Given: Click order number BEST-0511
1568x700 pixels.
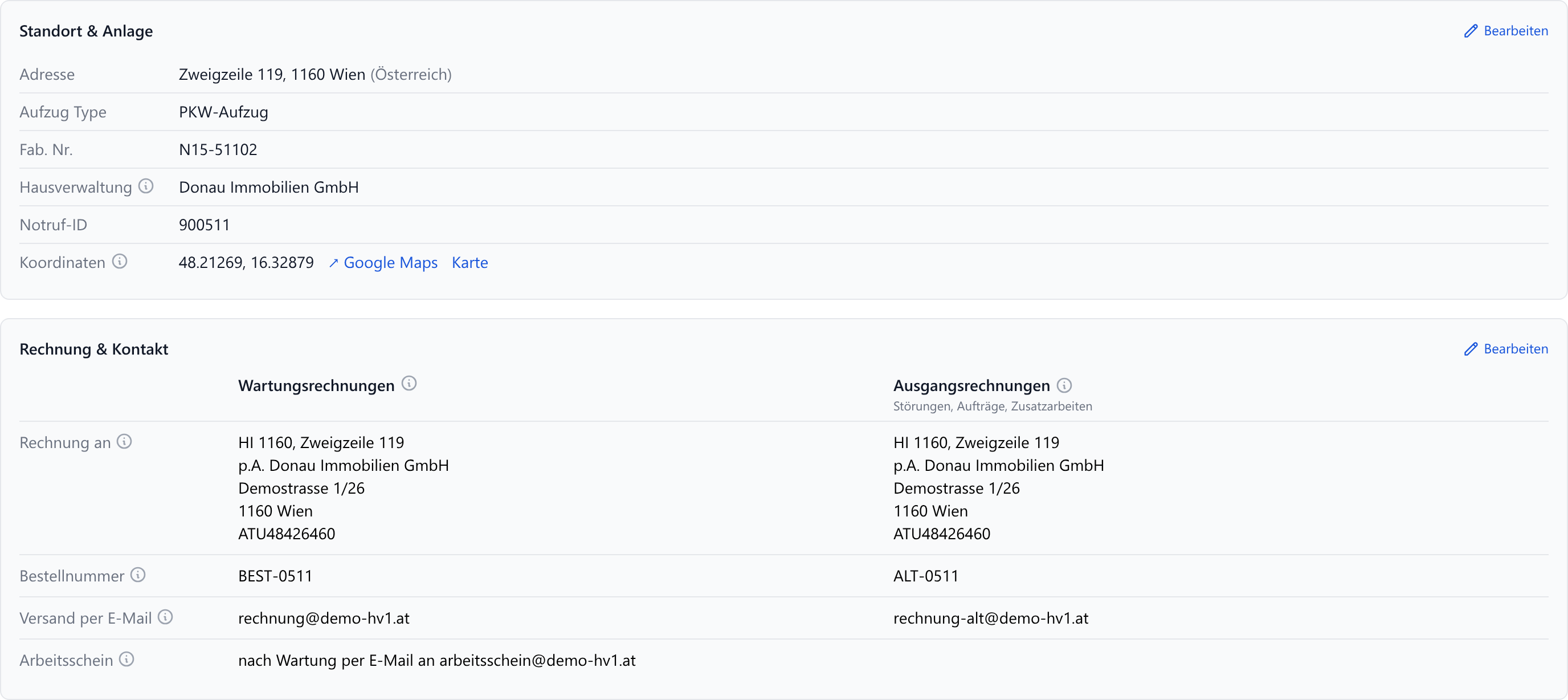Looking at the screenshot, I should (275, 576).
